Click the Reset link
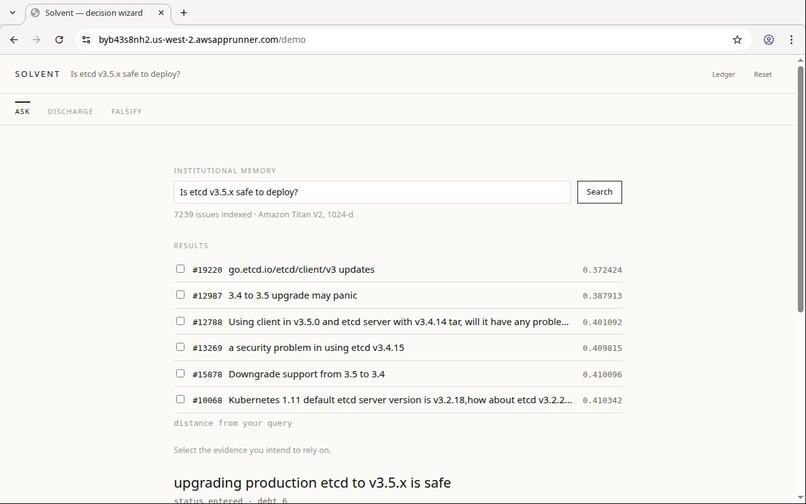Viewport: 806px width, 504px height. pos(763,75)
